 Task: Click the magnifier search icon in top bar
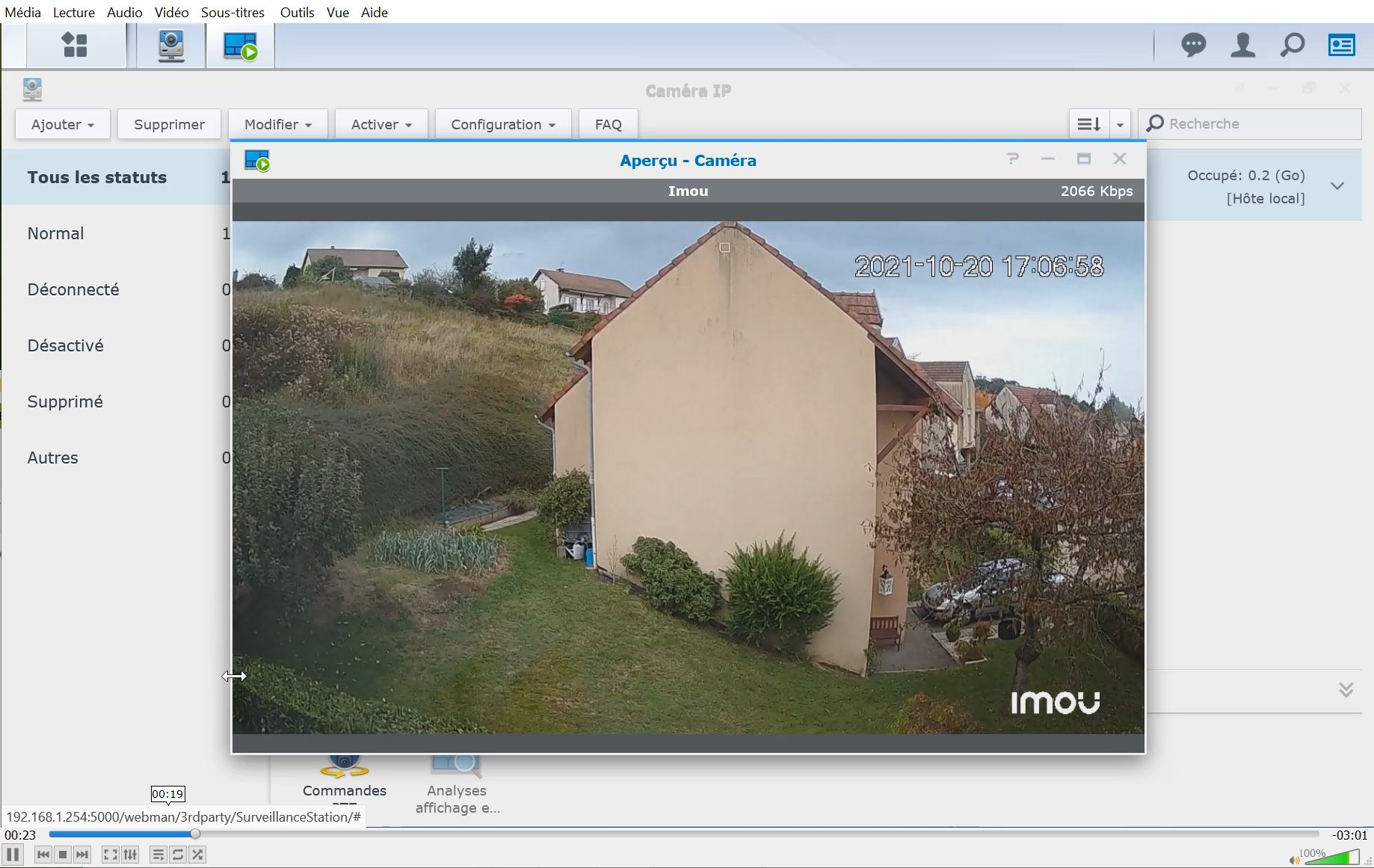click(1292, 45)
